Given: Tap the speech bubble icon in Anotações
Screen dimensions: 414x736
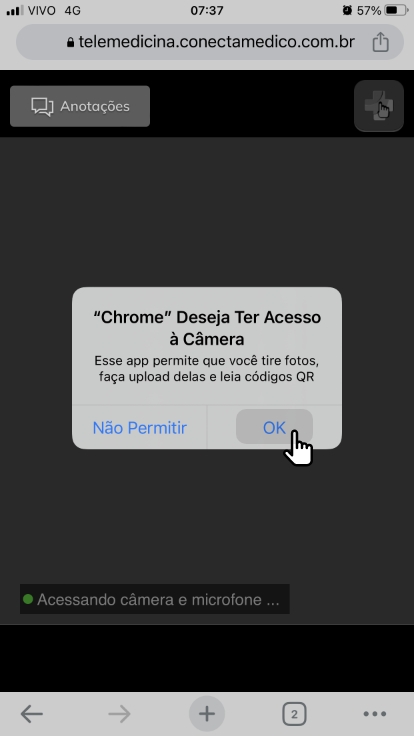Looking at the screenshot, I should [x=42, y=107].
